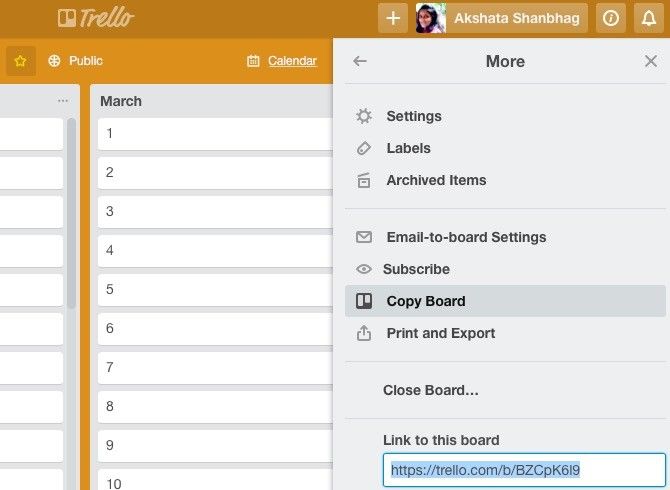Click the More panel title

tap(505, 61)
